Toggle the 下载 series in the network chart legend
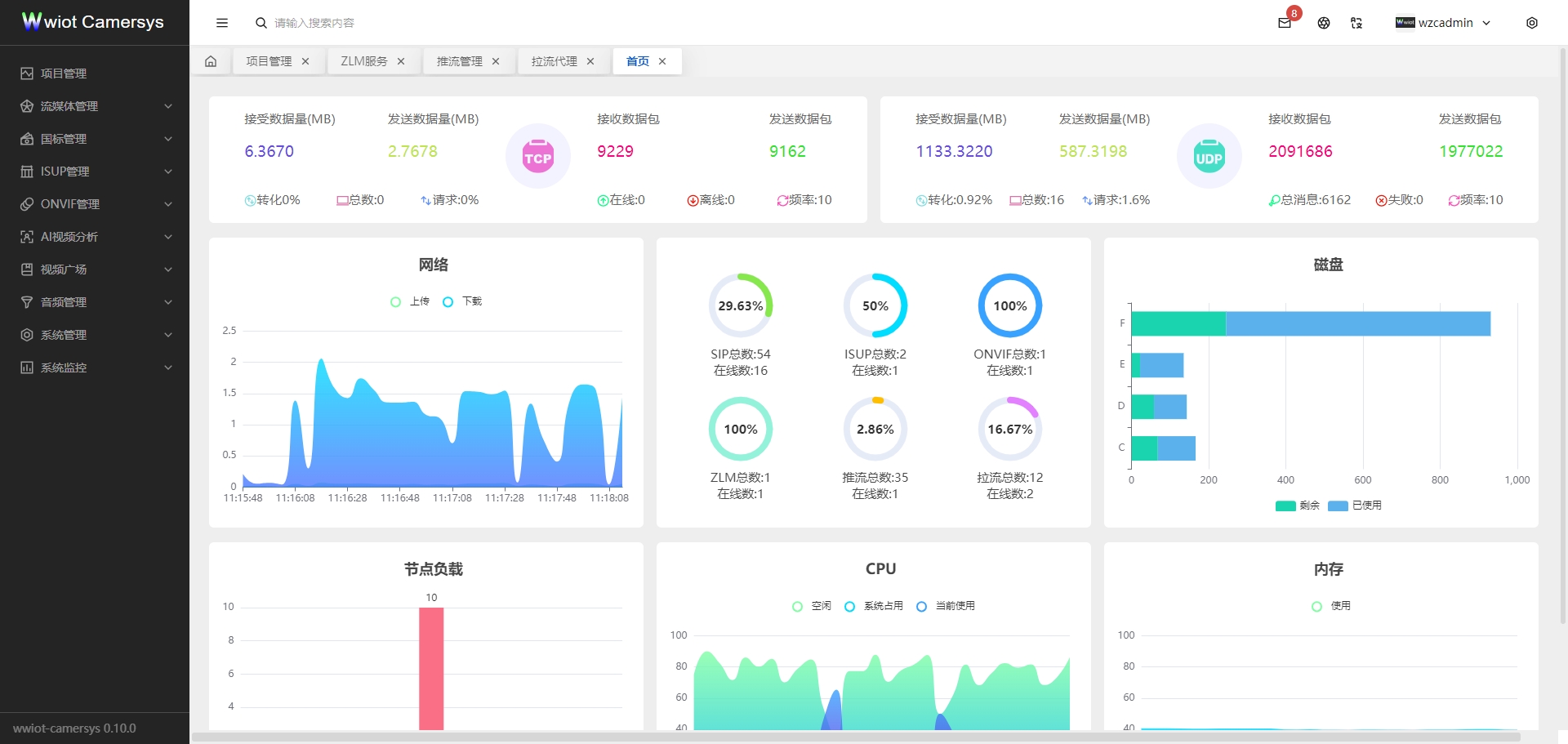 pyautogui.click(x=462, y=301)
